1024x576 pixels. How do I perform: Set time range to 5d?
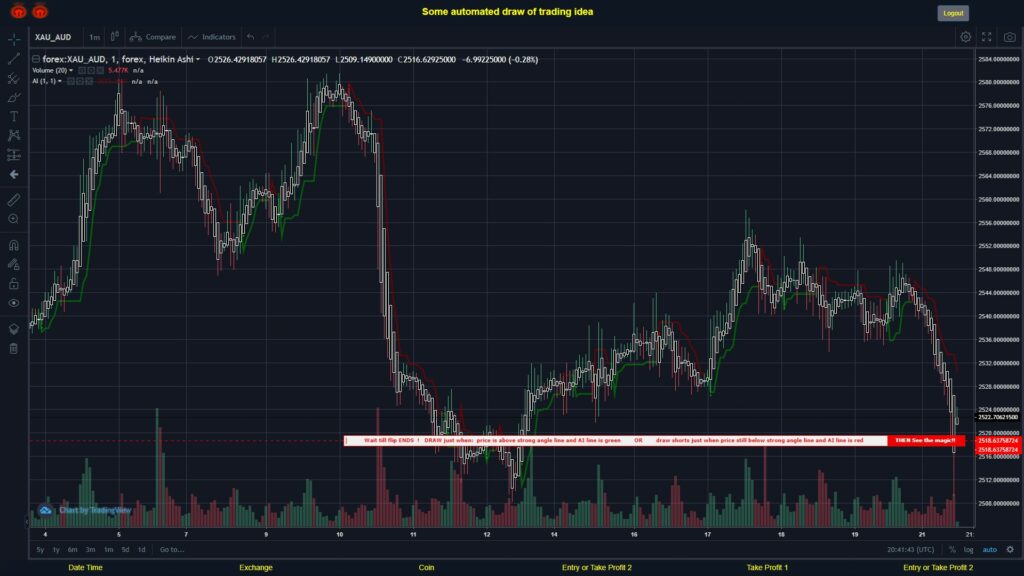point(125,550)
